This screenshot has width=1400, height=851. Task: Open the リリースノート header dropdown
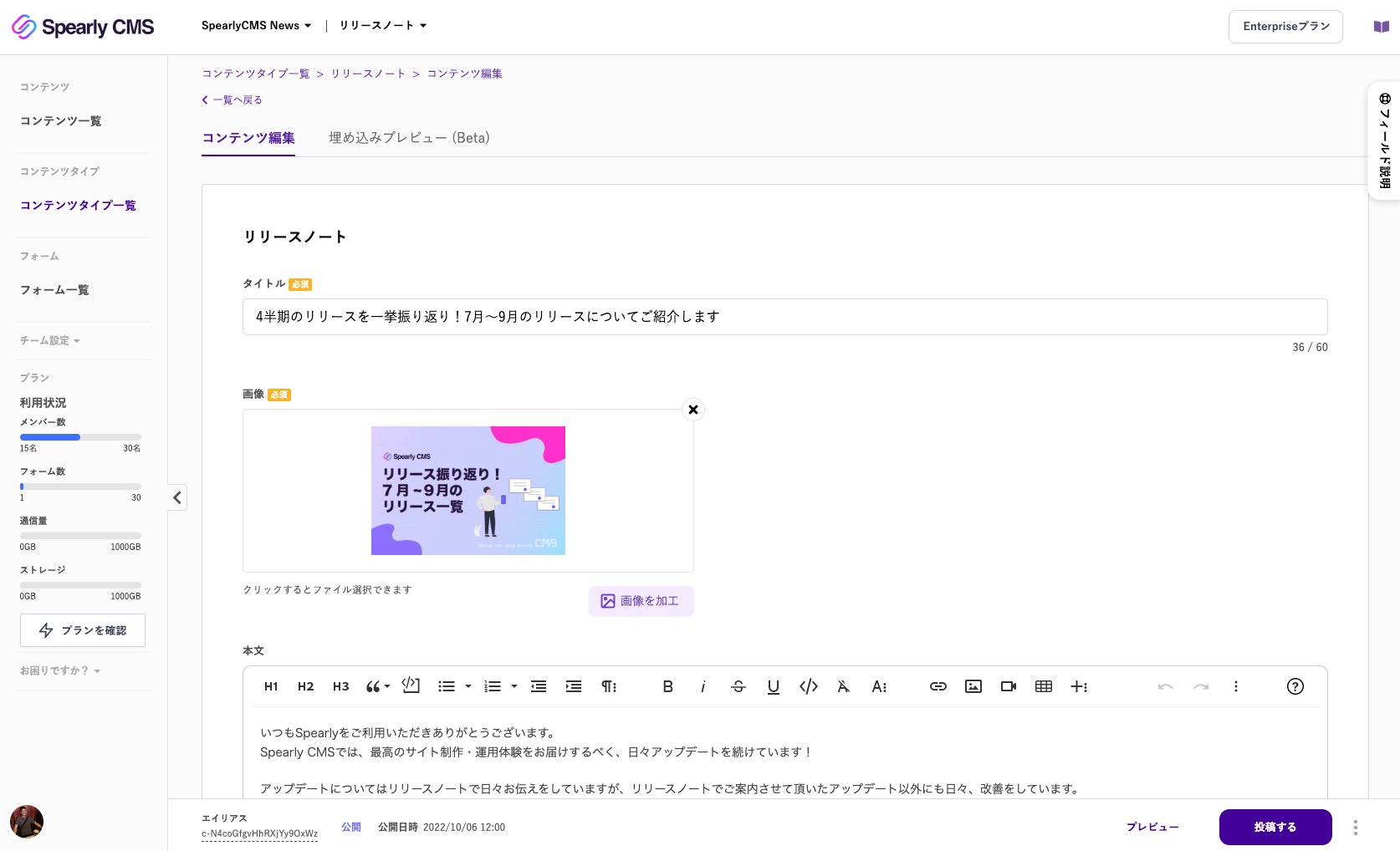[383, 26]
